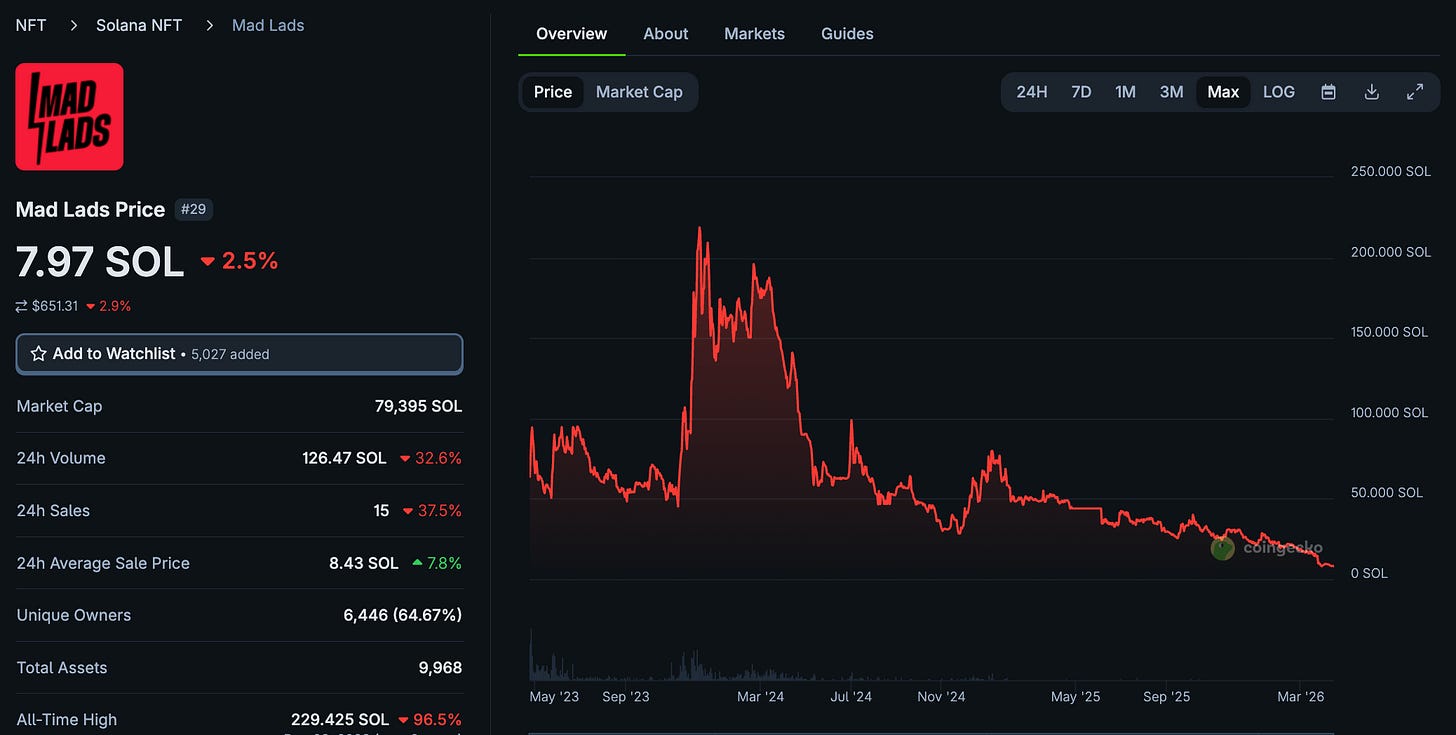Screen dimensions: 1456x735
Task: Click the 24h Volume value 126.47 SOL
Action: tap(344, 458)
